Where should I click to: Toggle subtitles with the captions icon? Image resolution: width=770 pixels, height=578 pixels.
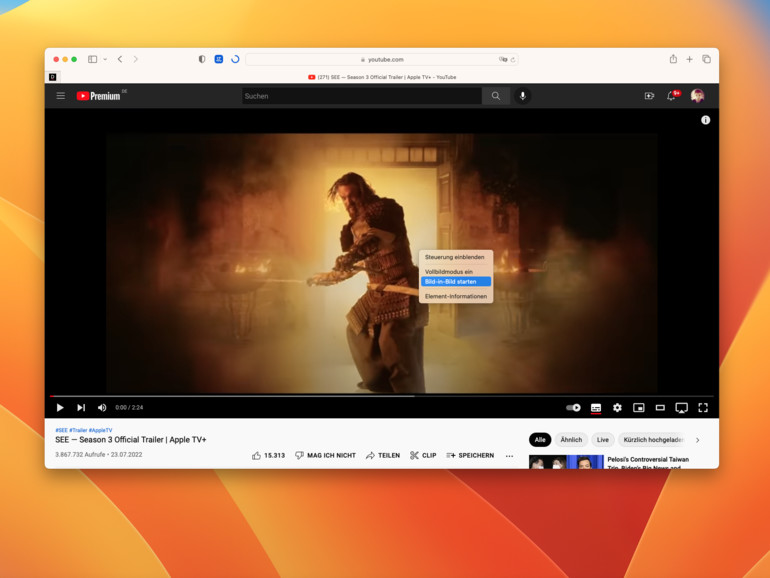point(596,408)
